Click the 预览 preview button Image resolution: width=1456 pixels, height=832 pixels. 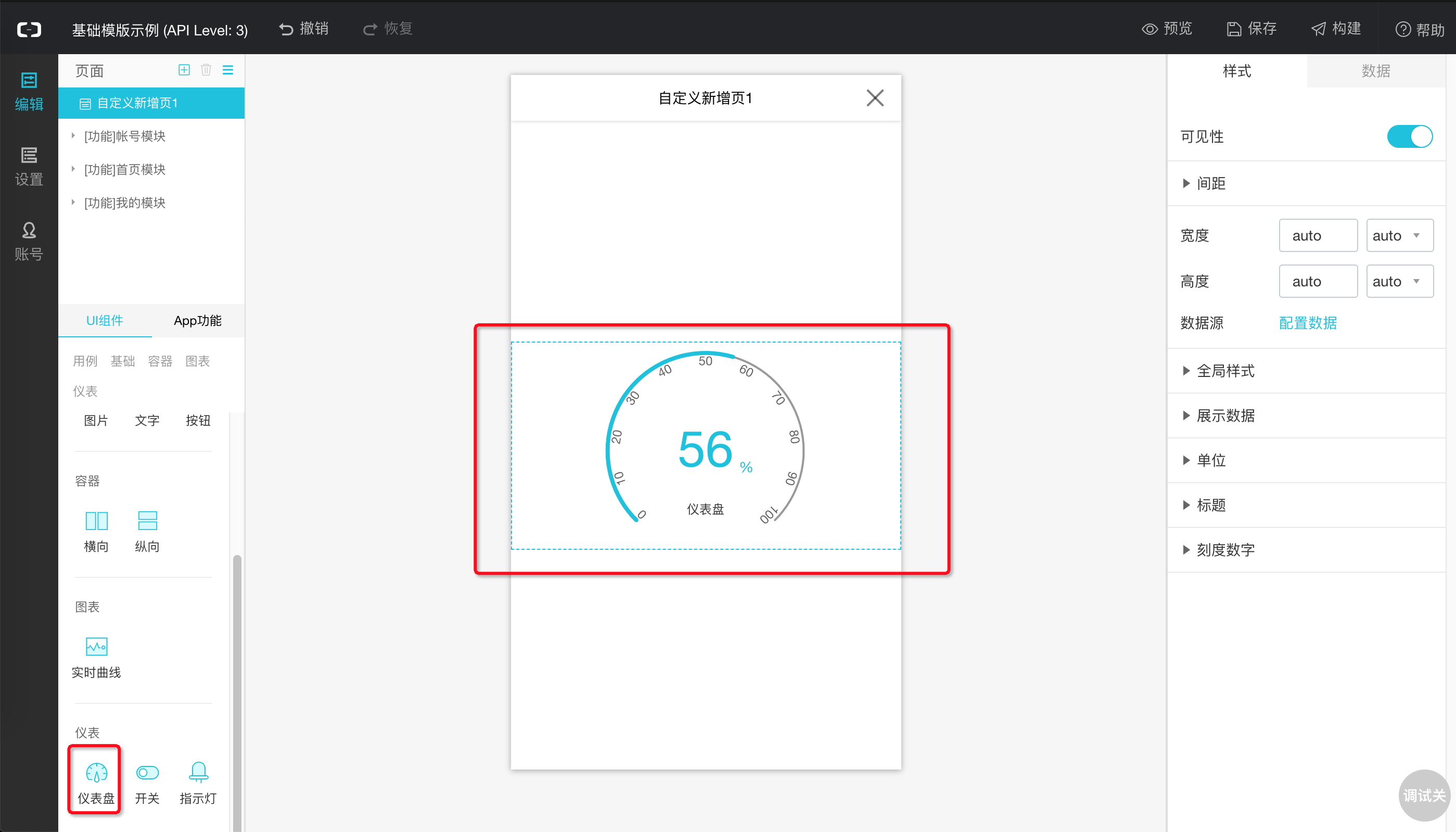1167,29
